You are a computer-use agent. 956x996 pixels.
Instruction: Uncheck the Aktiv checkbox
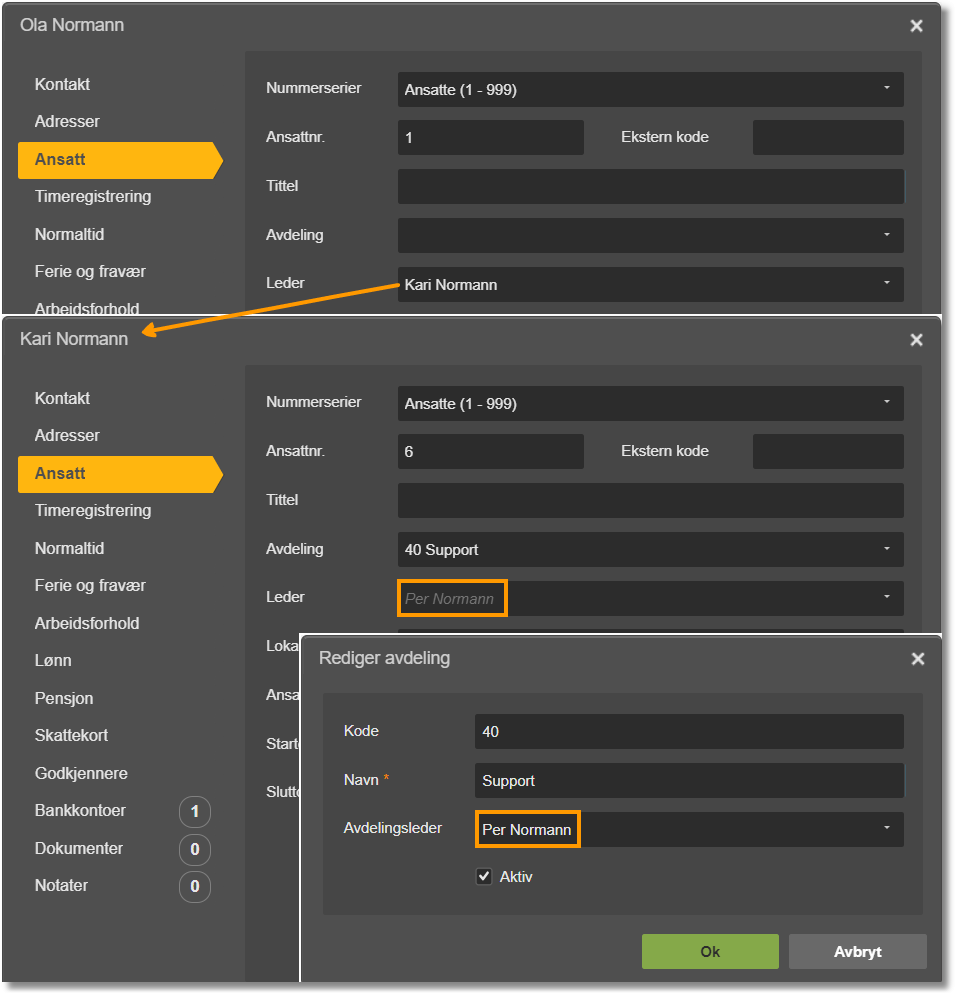pyautogui.click(x=484, y=877)
